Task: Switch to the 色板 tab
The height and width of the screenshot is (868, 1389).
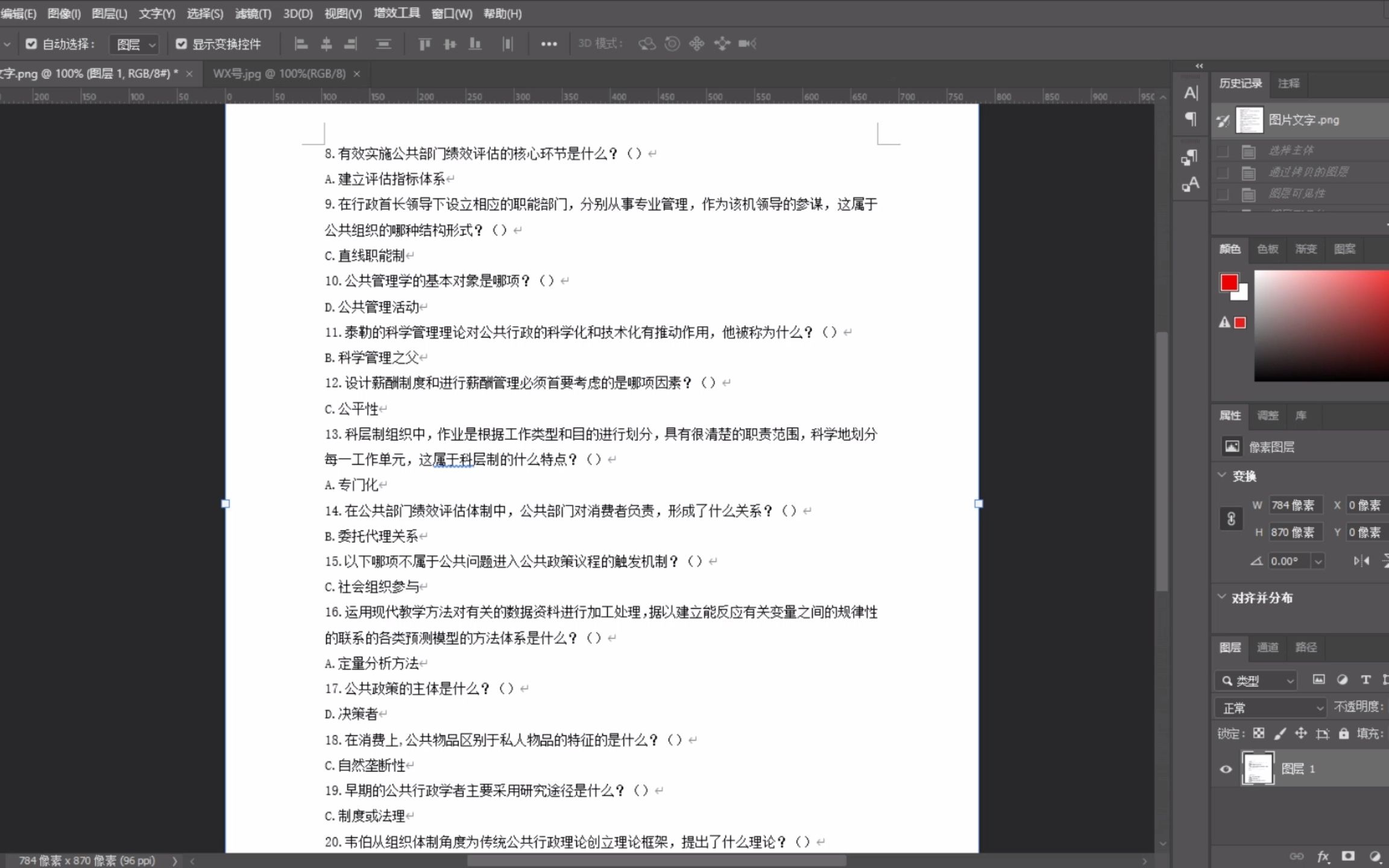Action: 1267,249
